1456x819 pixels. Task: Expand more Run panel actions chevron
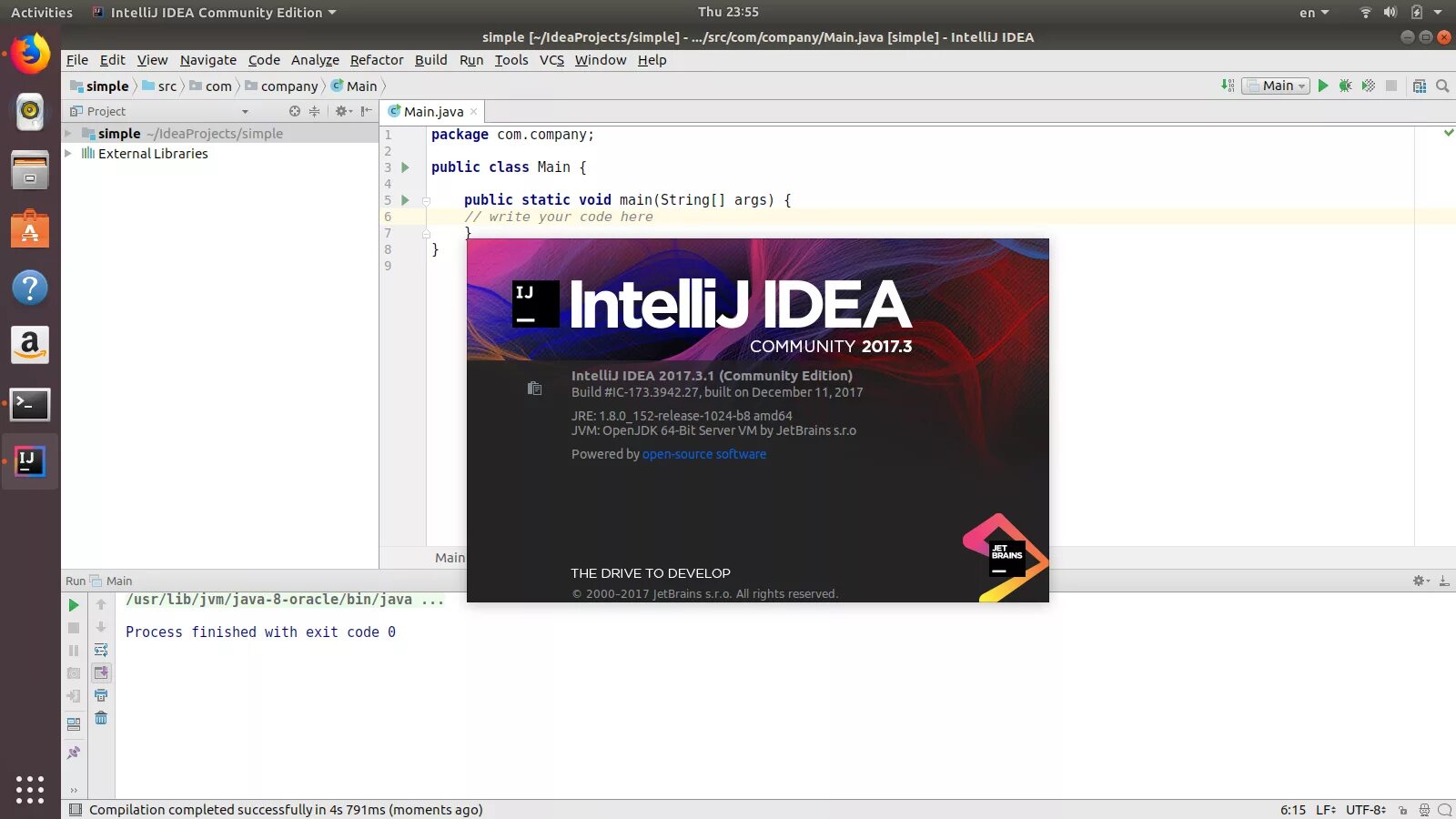point(74,790)
